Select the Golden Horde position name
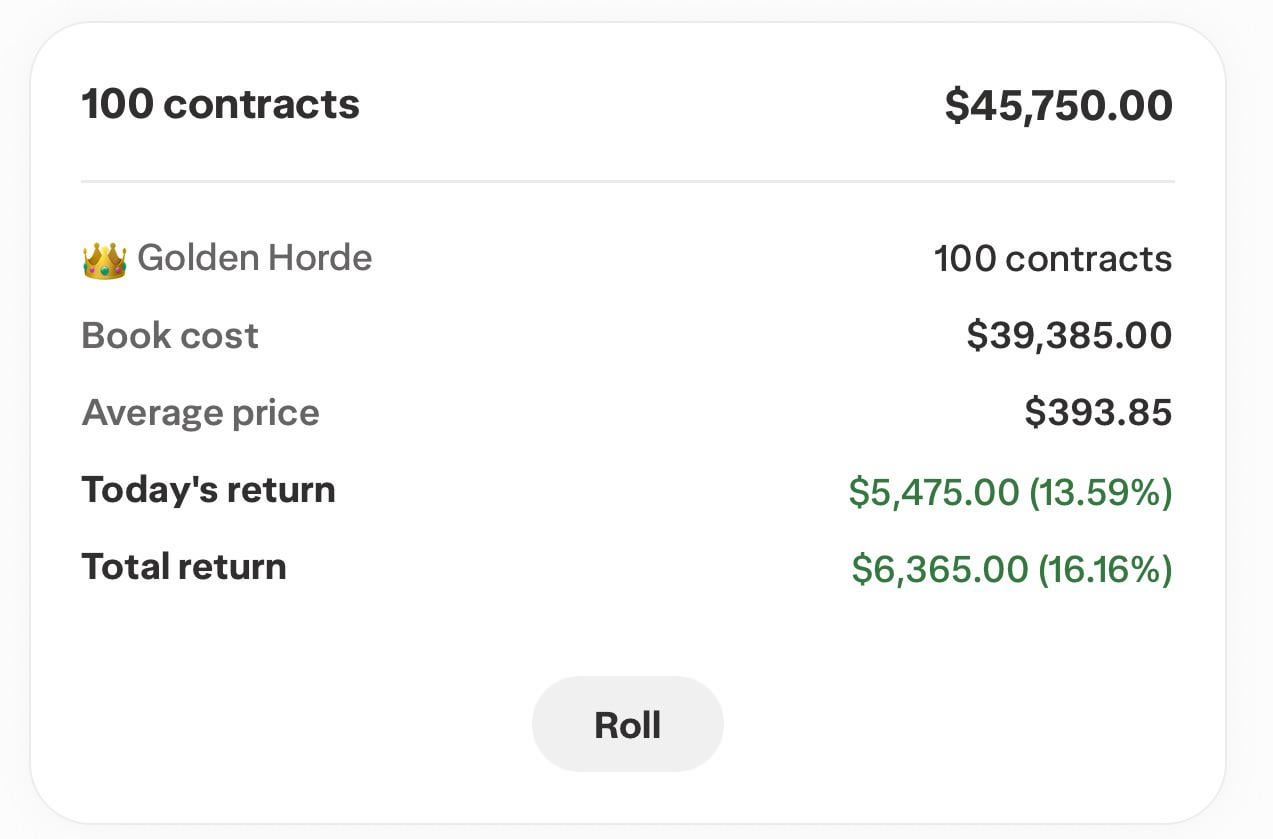The image size is (1273, 839). (255, 258)
